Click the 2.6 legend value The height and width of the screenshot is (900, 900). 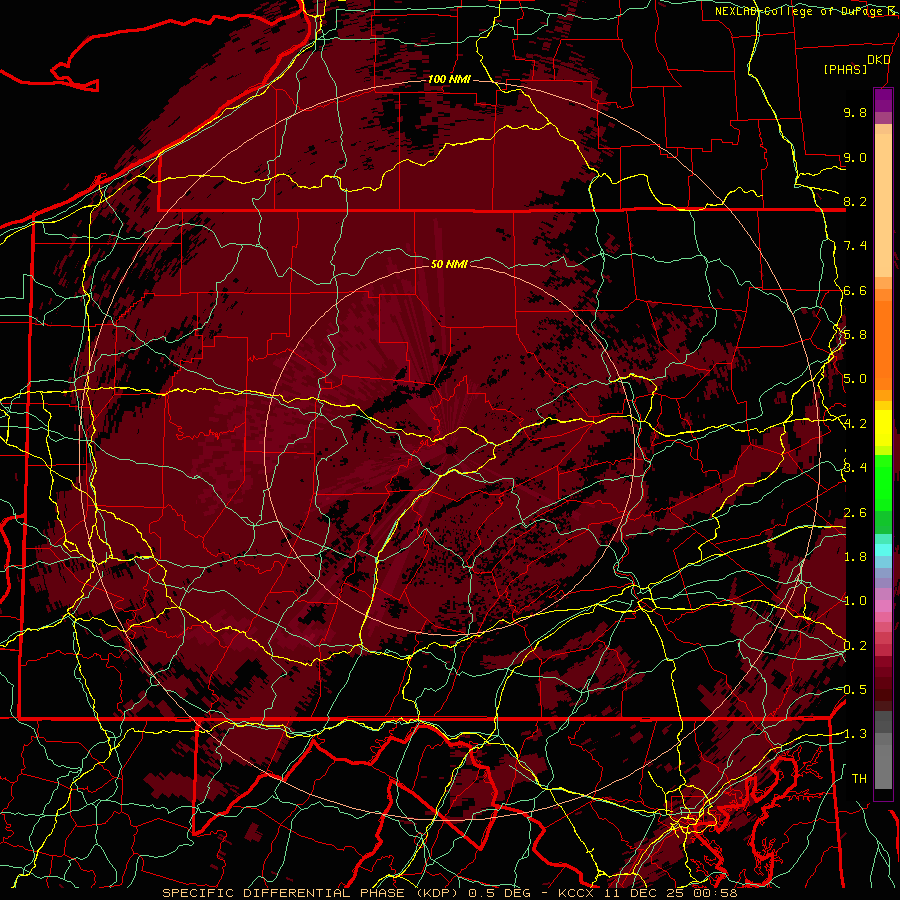click(x=855, y=513)
